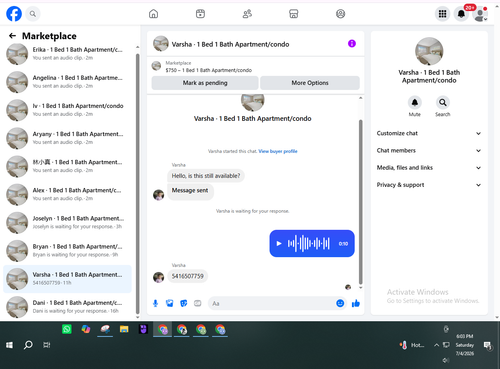Image resolution: width=500 pixels, height=369 pixels.
Task: Send a thumbs up like
Action: point(356,303)
